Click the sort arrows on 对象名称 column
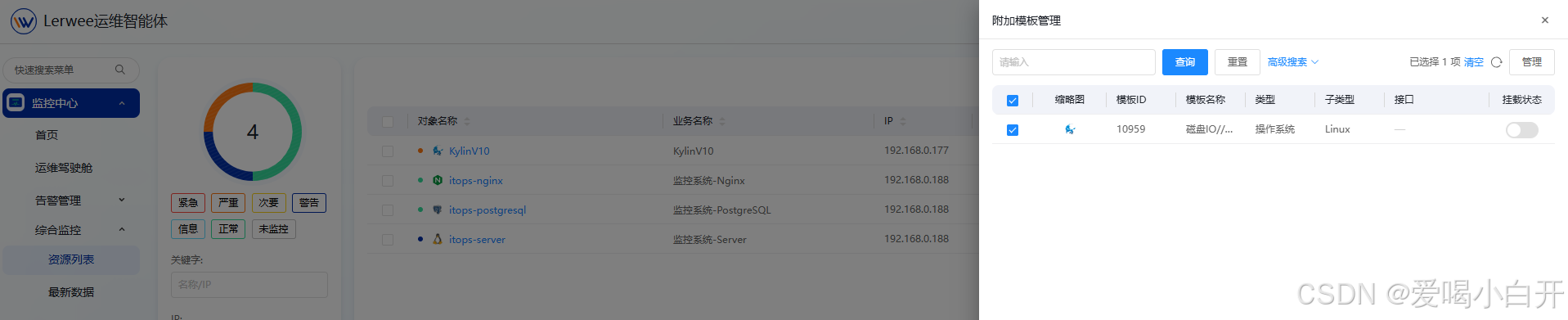 point(467,121)
